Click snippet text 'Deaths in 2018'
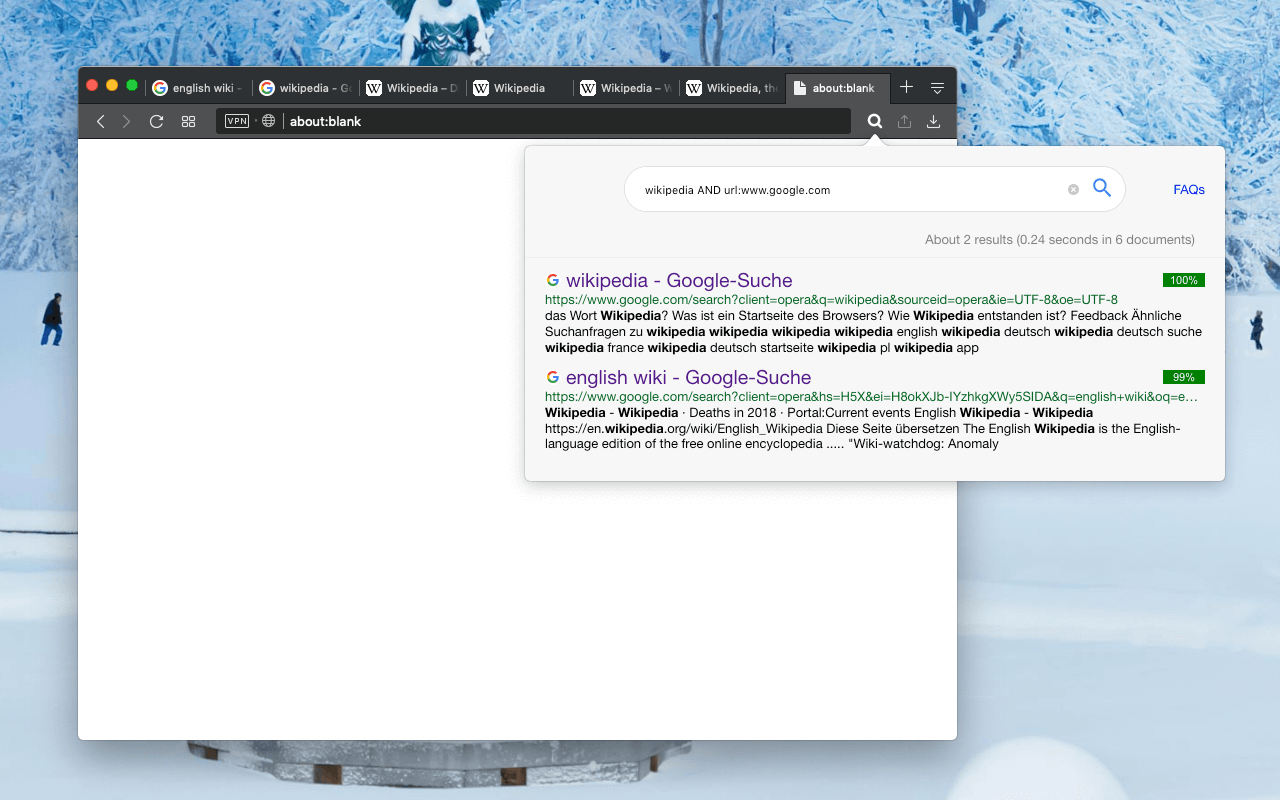 click(733, 413)
